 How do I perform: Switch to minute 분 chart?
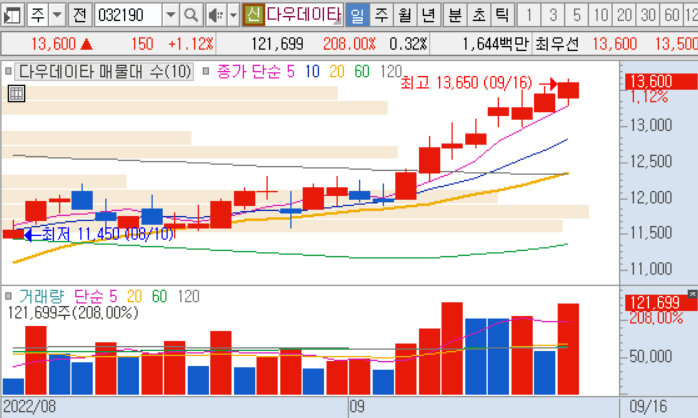coord(455,15)
